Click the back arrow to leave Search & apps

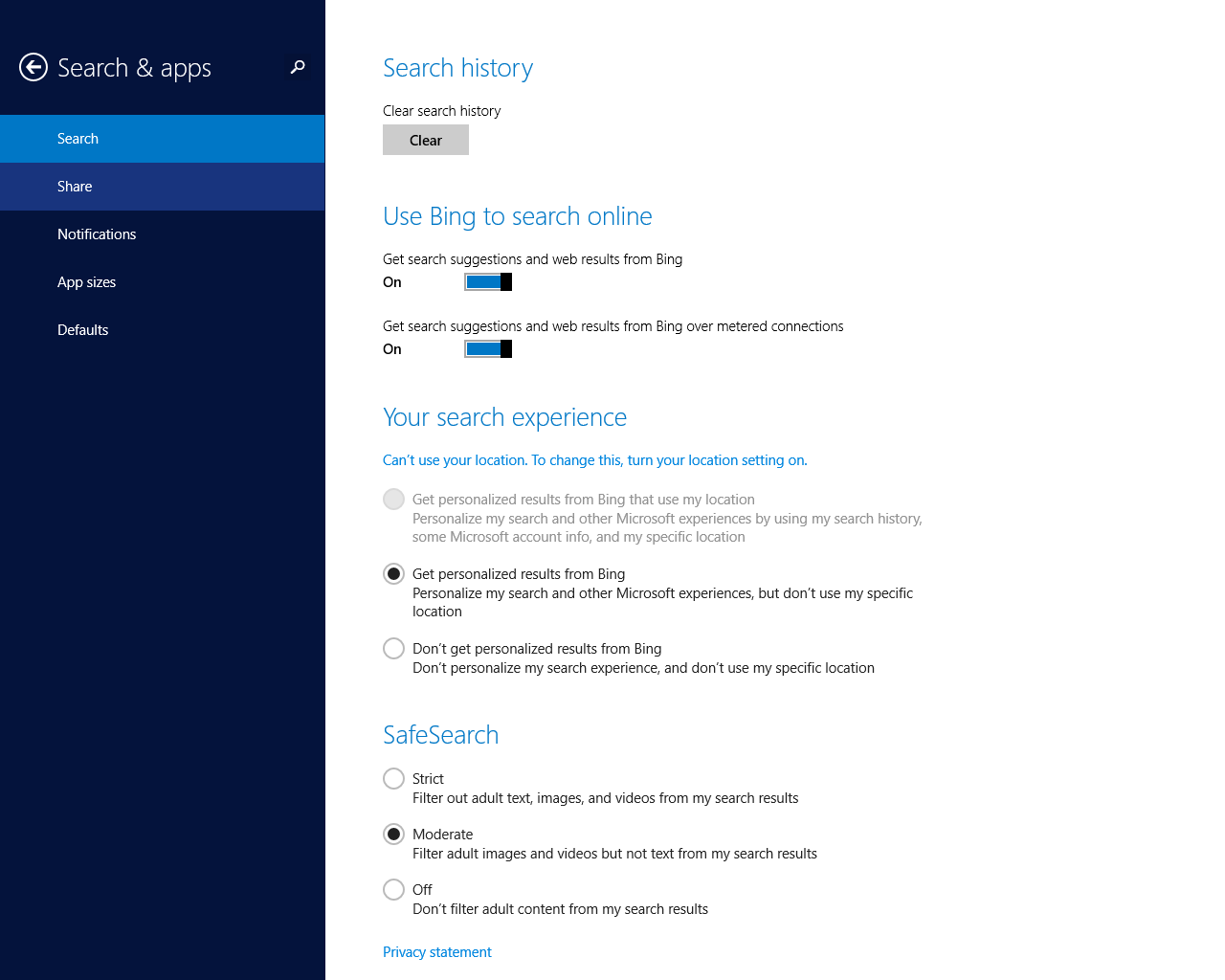[33, 67]
